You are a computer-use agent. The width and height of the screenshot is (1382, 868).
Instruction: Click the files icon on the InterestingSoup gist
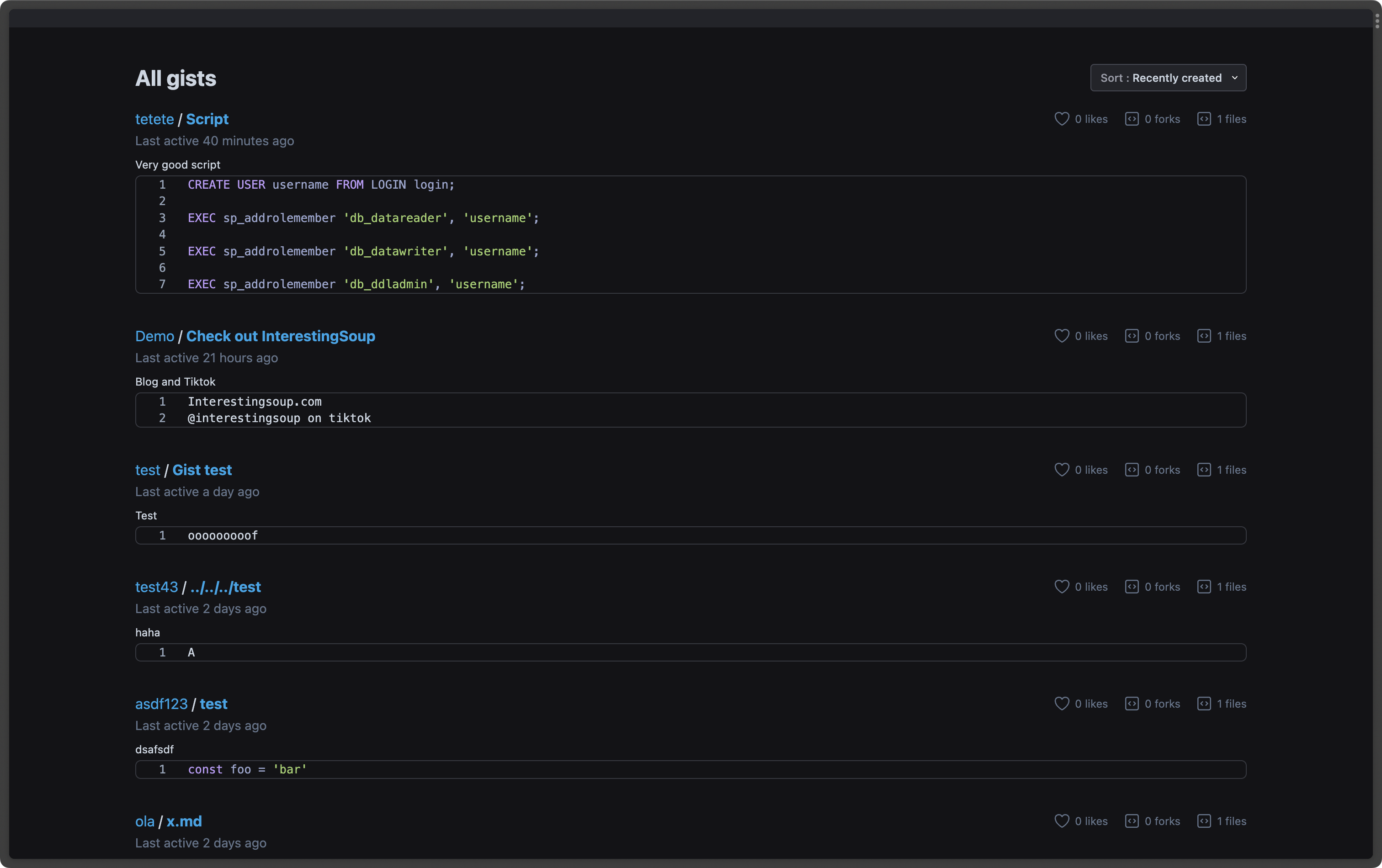[1203, 336]
